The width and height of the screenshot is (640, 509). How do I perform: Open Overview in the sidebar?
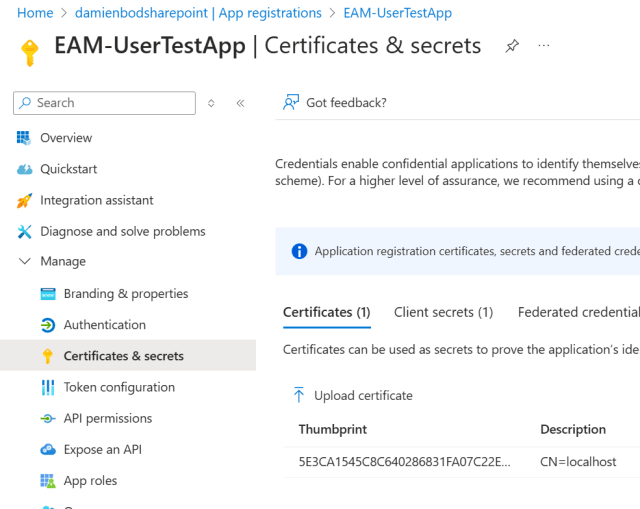tap(66, 138)
